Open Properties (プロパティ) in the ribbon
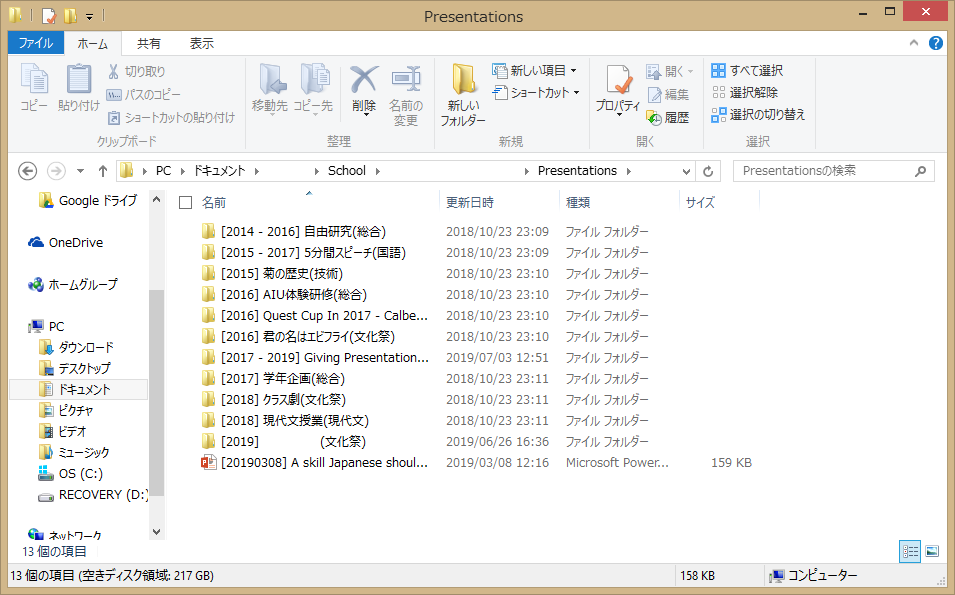Viewport: 955px width, 595px height. [x=617, y=92]
